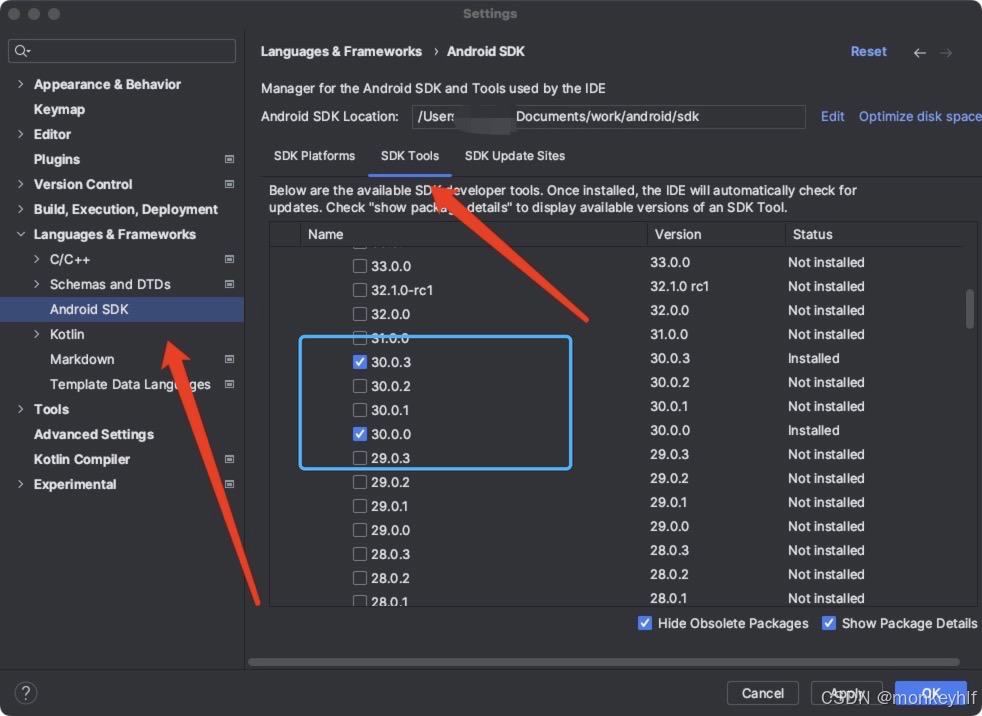982x716 pixels.
Task: Expand Appearance & Behavior section
Action: click(21, 84)
